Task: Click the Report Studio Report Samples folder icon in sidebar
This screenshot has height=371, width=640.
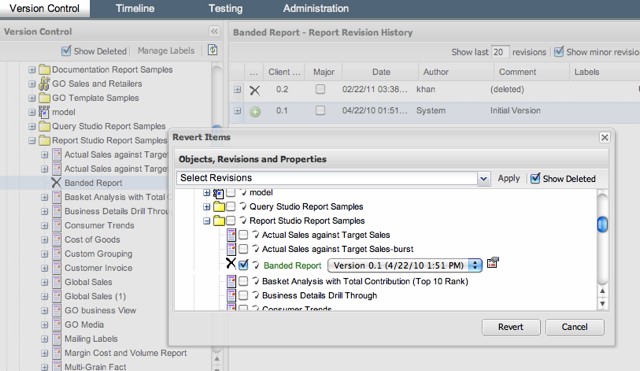Action: [44, 140]
